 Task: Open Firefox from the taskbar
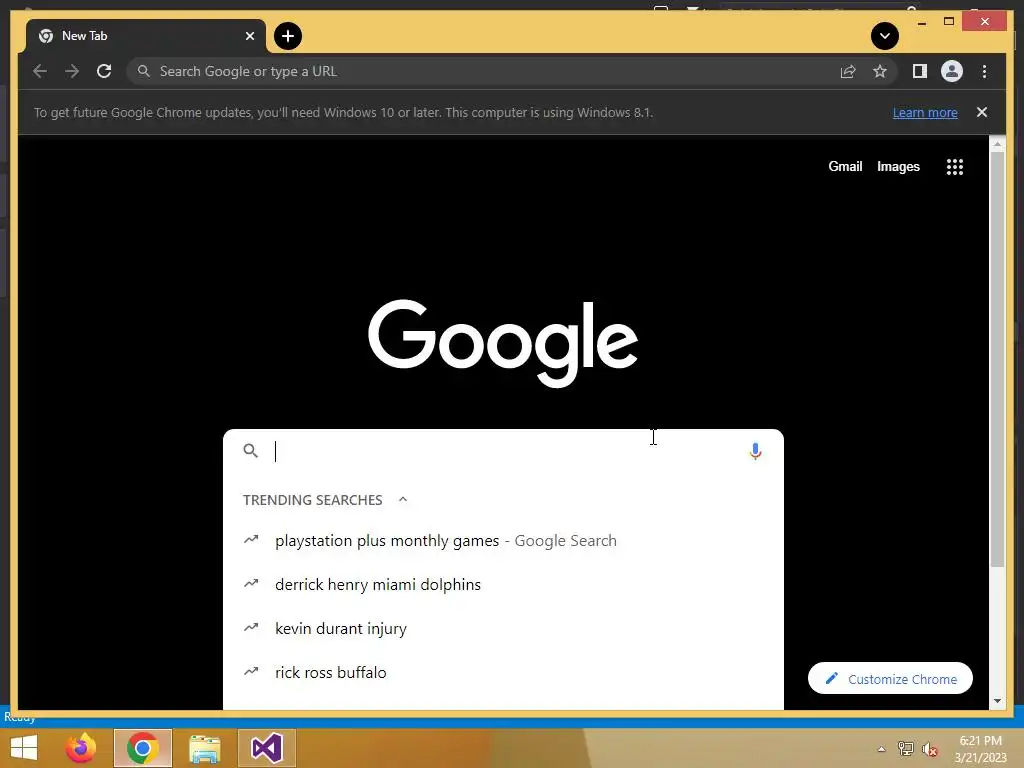pos(81,748)
